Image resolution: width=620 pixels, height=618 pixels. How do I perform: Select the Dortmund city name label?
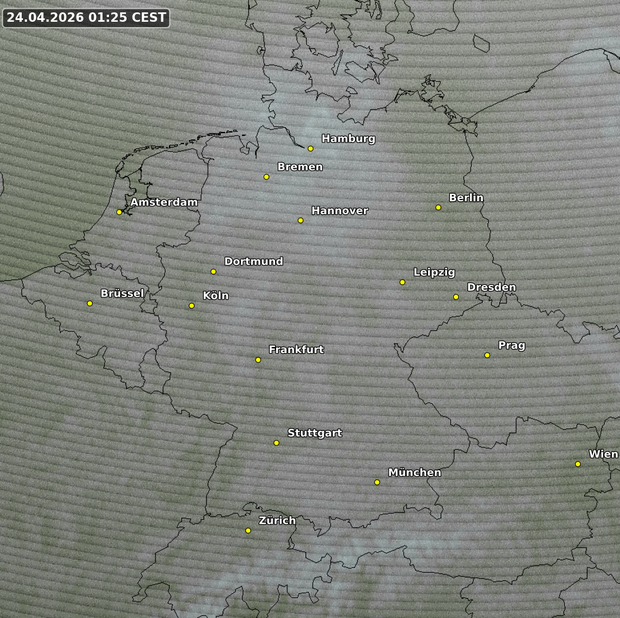click(x=253, y=262)
